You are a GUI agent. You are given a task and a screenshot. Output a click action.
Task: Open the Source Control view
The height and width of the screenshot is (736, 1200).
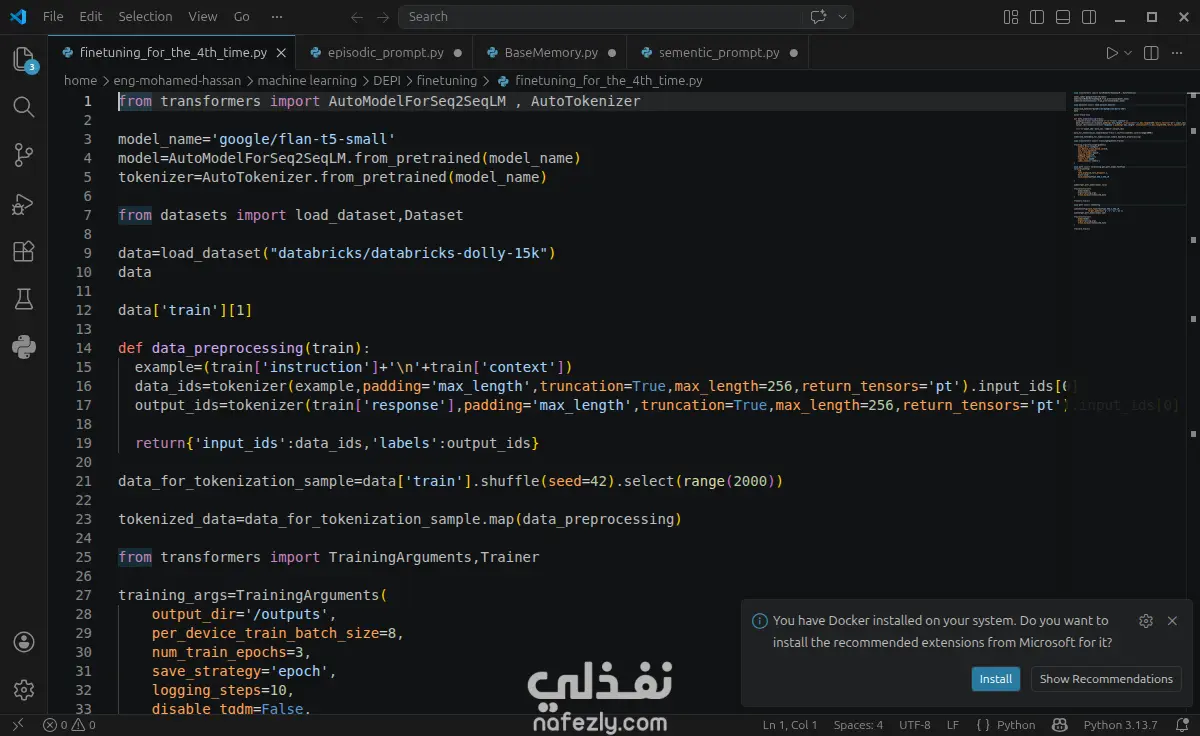pyautogui.click(x=24, y=155)
